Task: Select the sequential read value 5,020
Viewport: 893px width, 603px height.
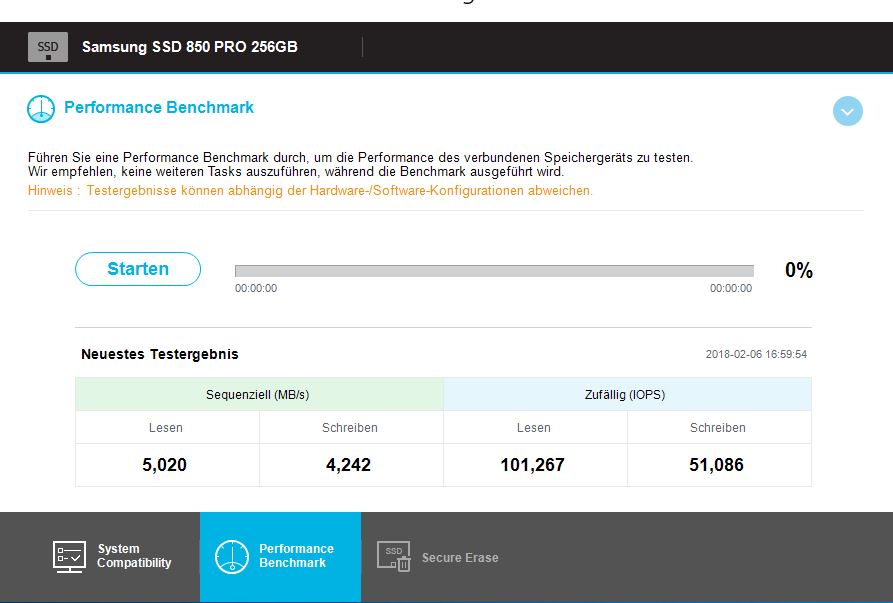Action: click(165, 465)
